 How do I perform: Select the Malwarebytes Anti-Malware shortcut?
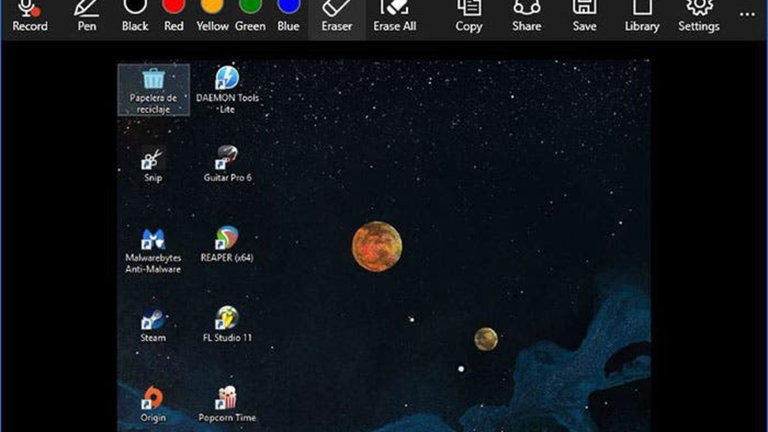tap(153, 251)
